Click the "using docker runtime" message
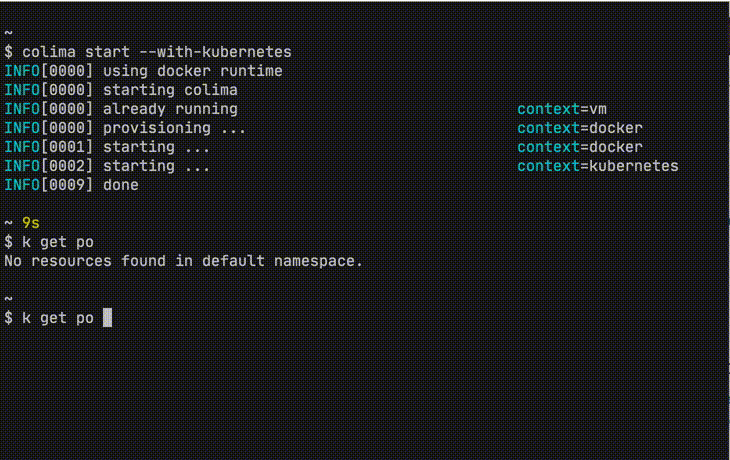This screenshot has width=730, height=460. (193, 71)
